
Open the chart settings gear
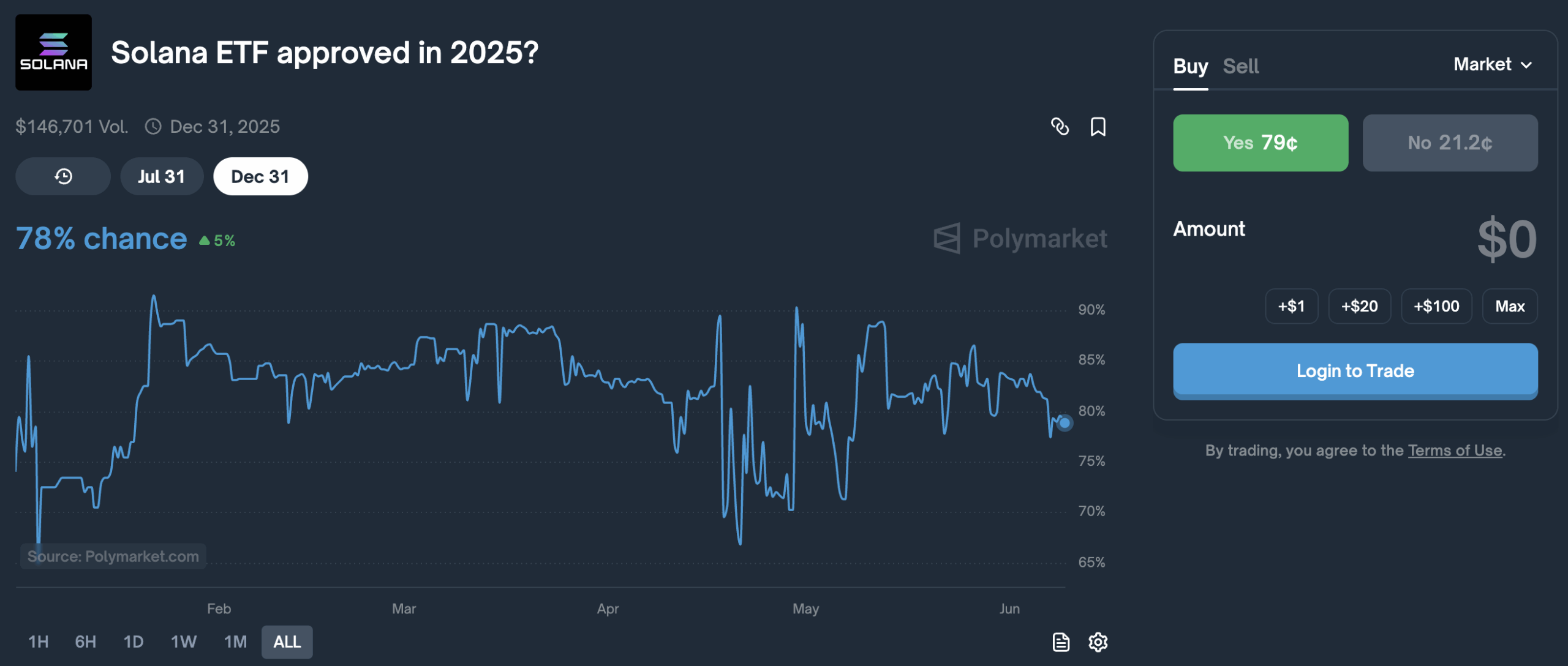[1098, 642]
